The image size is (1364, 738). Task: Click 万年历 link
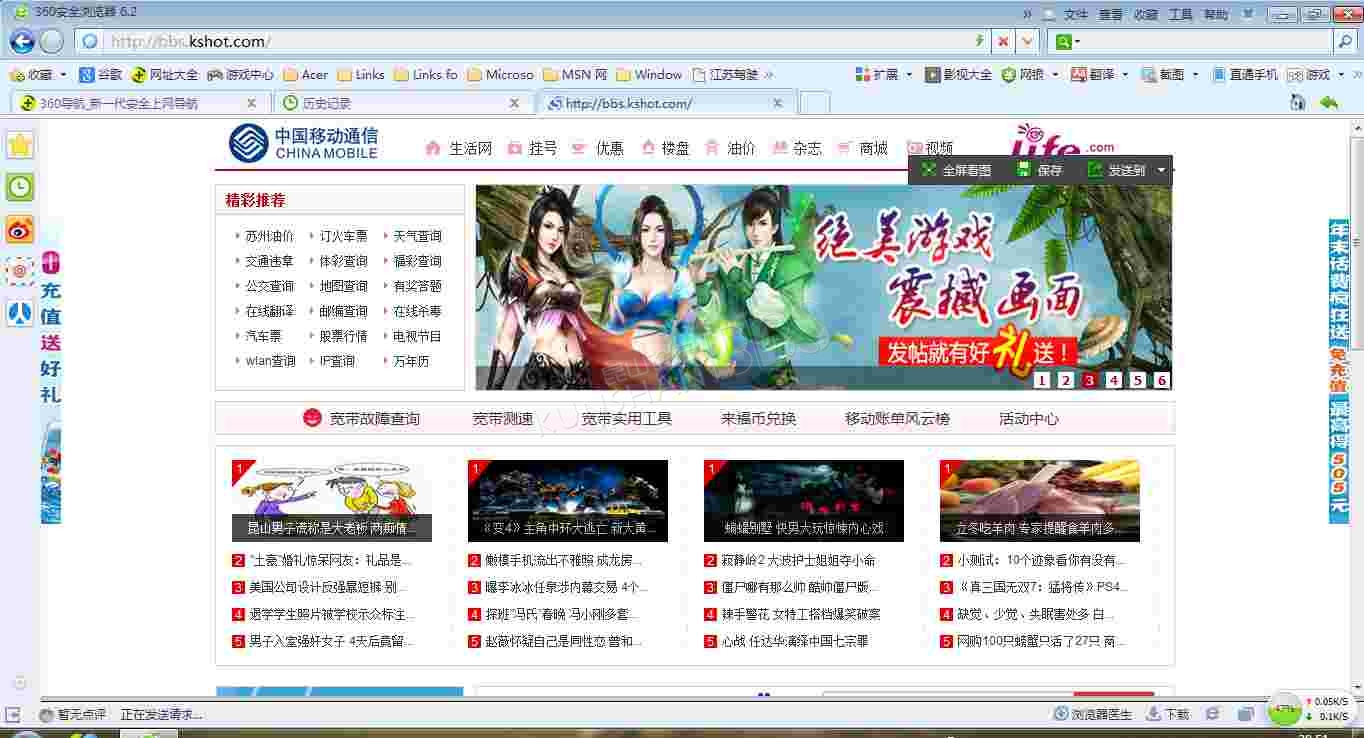[411, 361]
